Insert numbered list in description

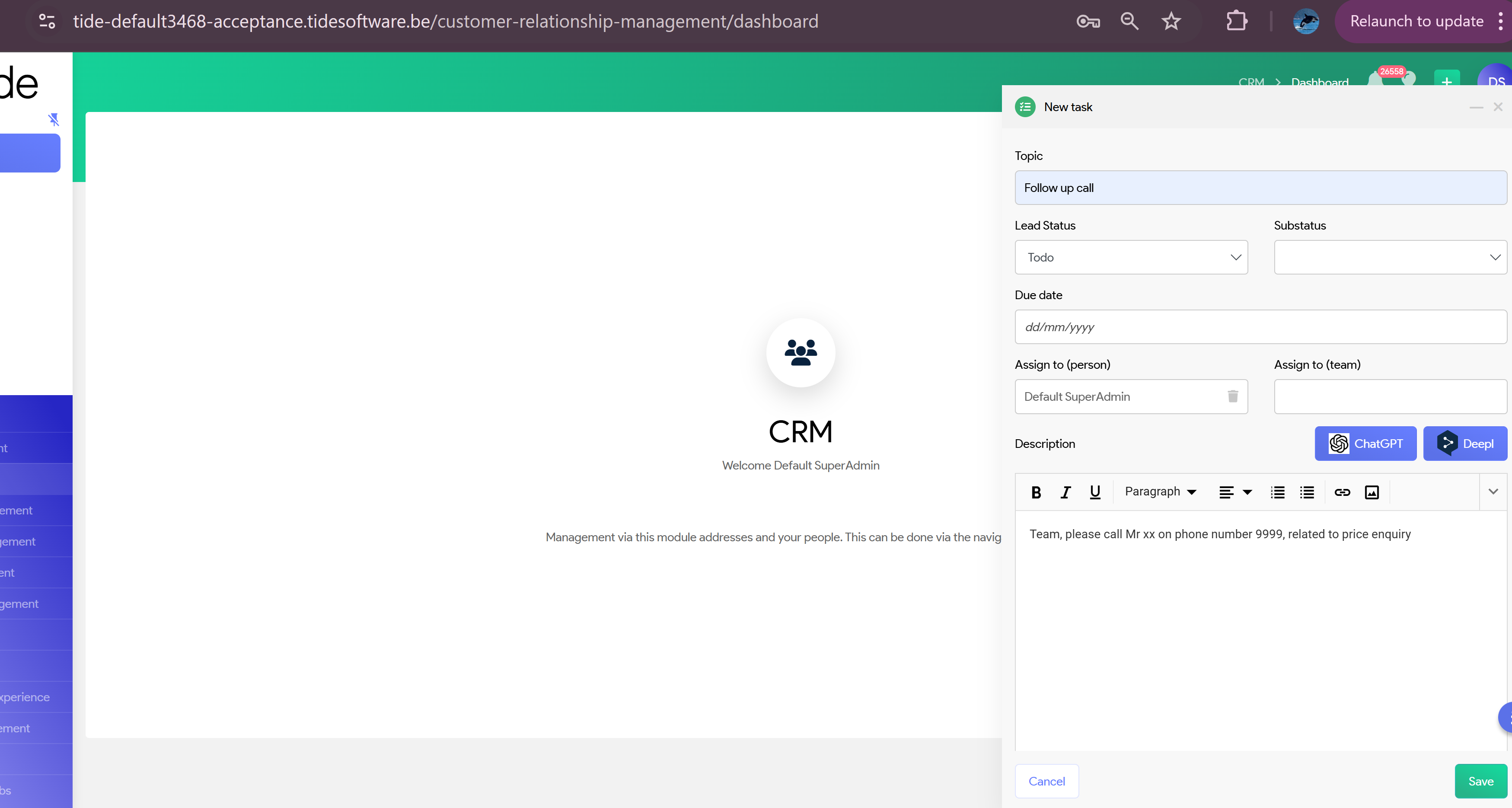coord(1277,492)
